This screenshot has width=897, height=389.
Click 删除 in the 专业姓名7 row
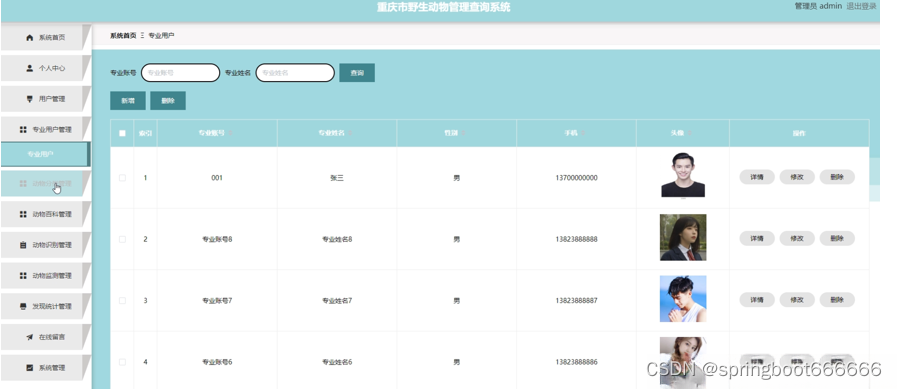[837, 300]
